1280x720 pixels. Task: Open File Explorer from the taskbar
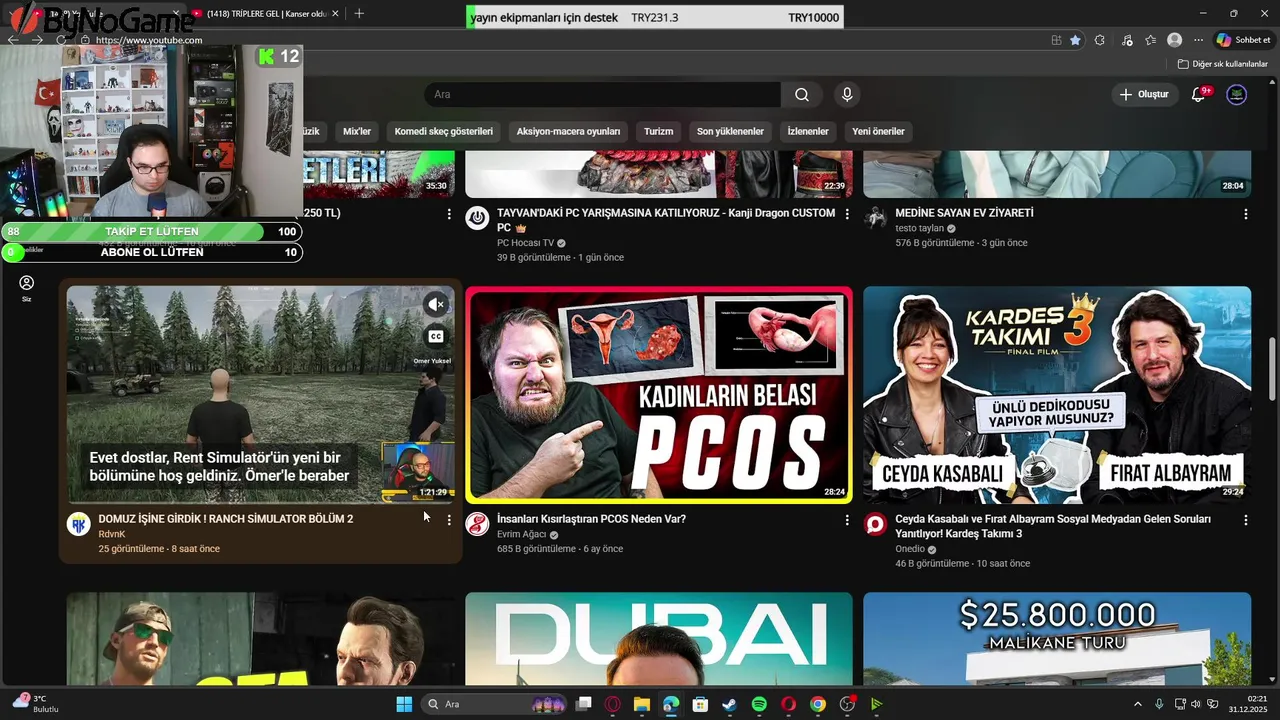click(x=642, y=704)
